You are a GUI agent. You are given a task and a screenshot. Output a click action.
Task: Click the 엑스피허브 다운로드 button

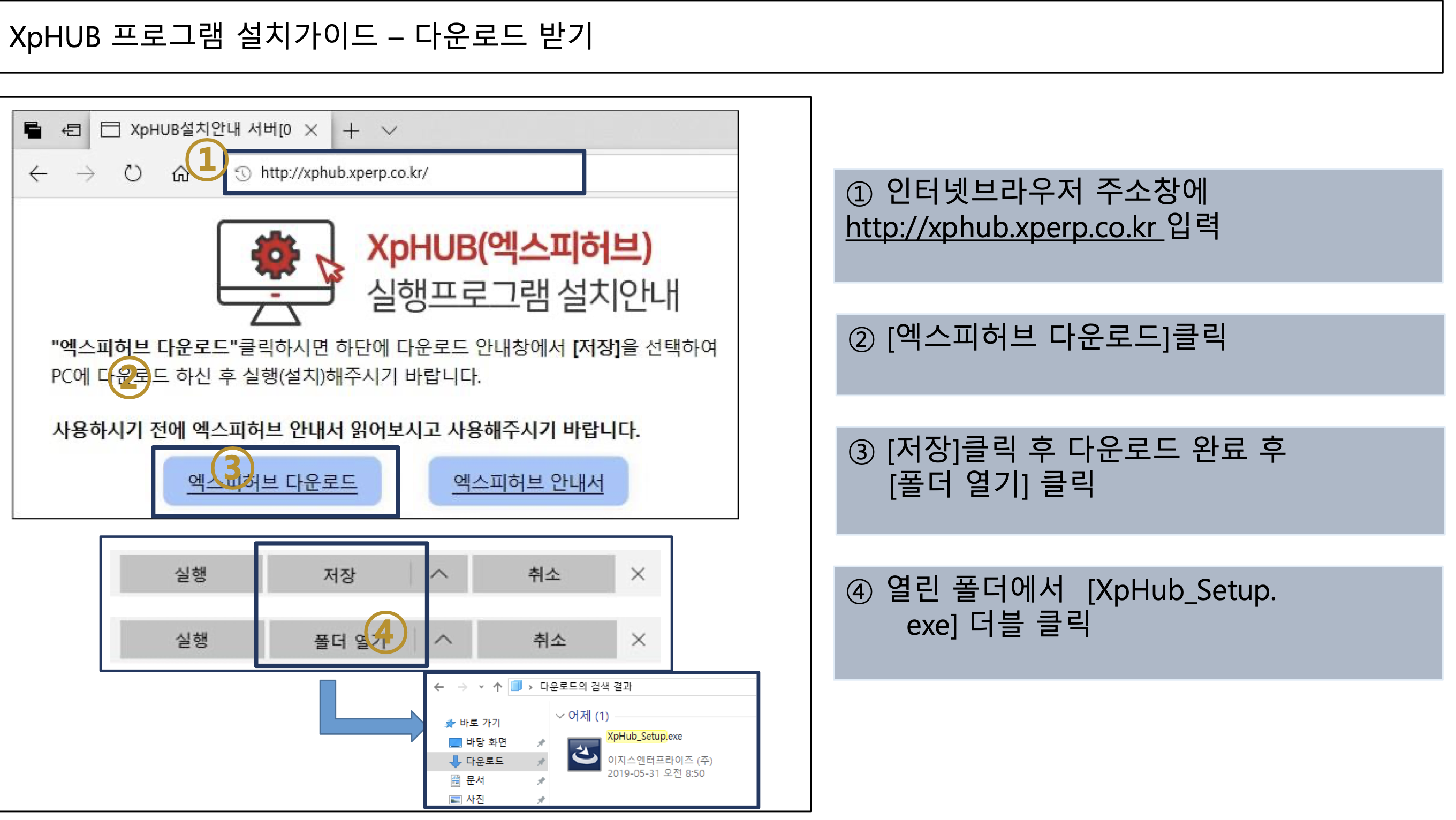(x=274, y=481)
